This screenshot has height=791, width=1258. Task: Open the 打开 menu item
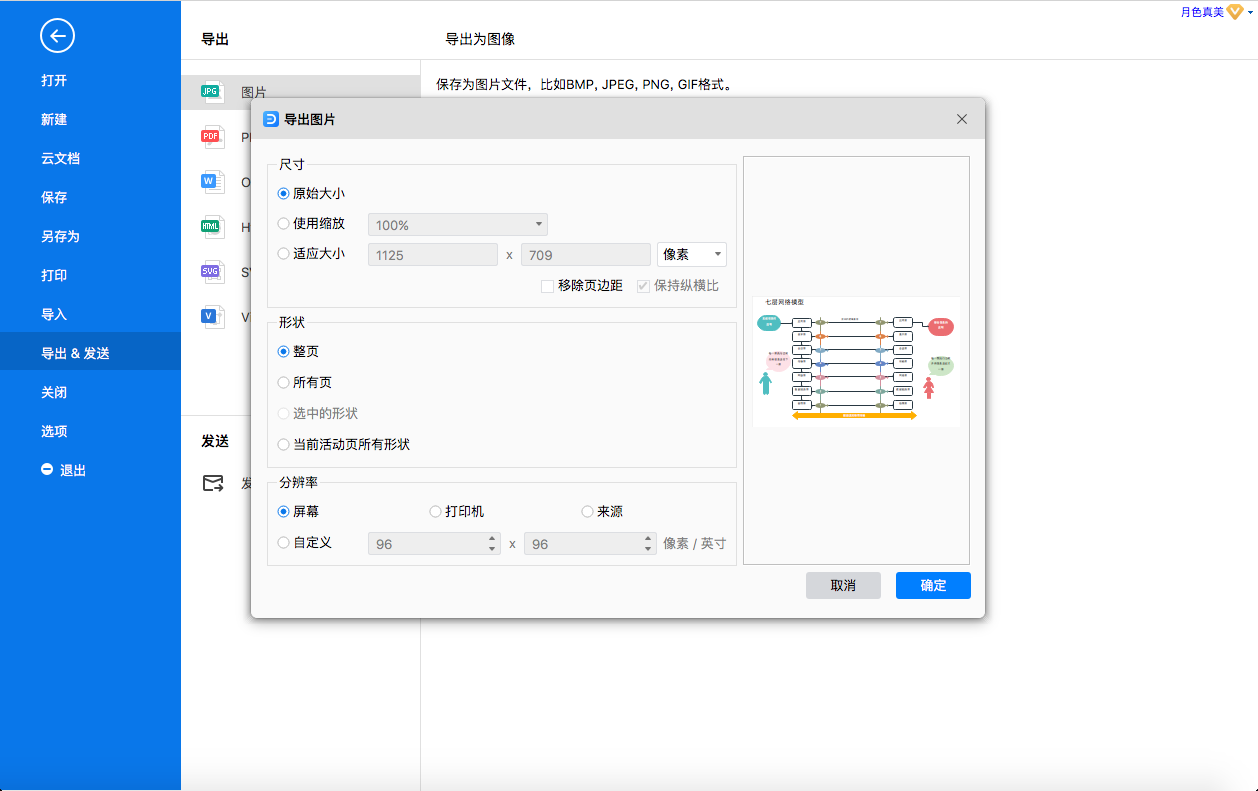pyautogui.click(x=54, y=80)
